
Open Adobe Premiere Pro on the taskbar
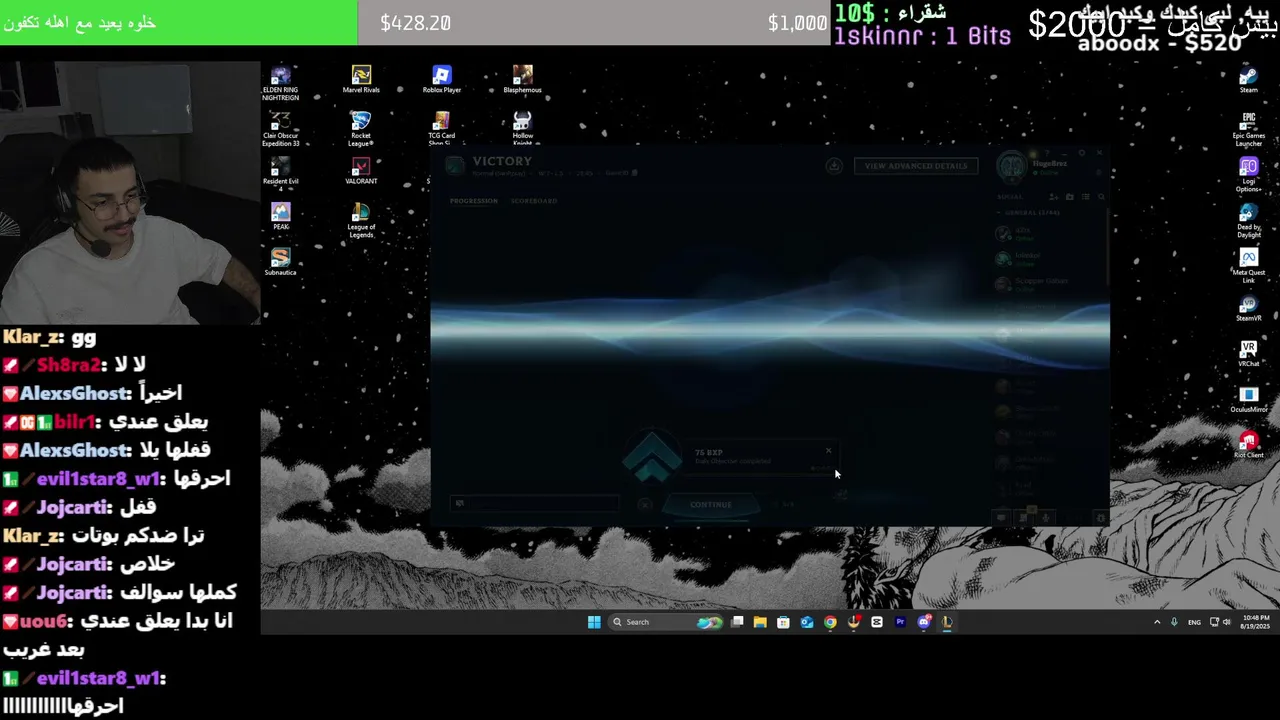[900, 622]
